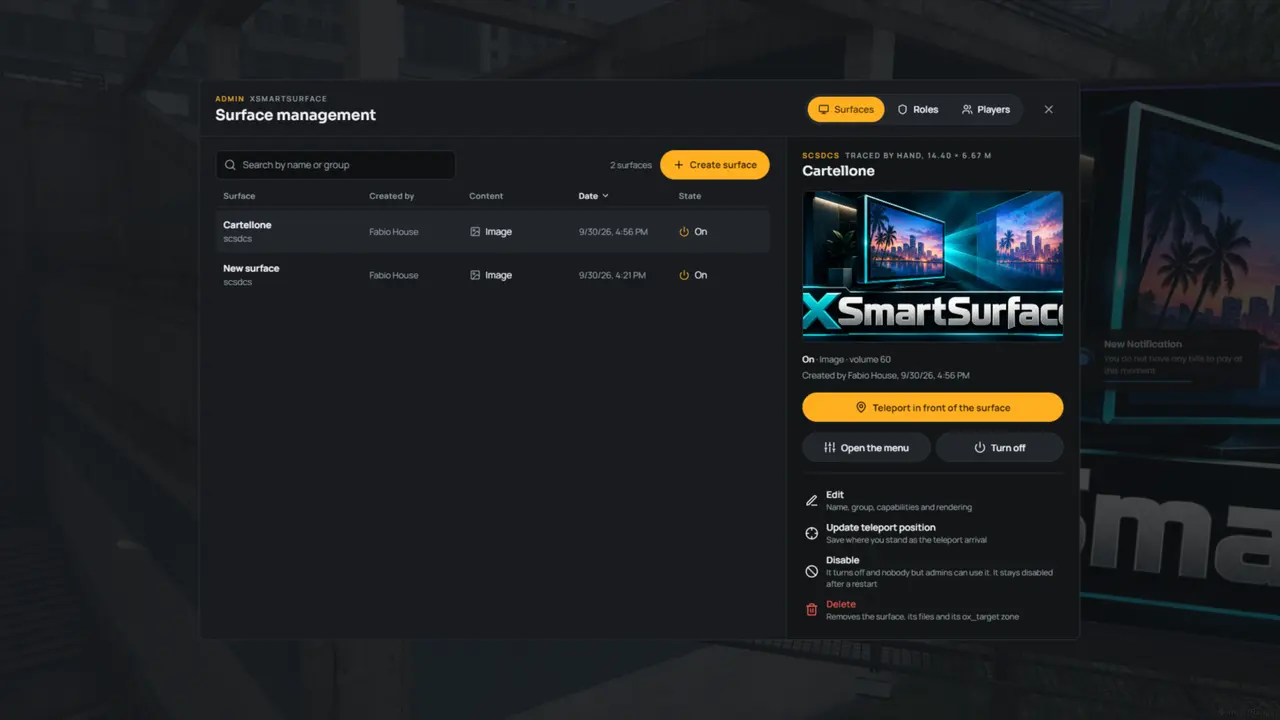Click the 2 surfaces count label
1280x720 pixels.
(x=631, y=165)
